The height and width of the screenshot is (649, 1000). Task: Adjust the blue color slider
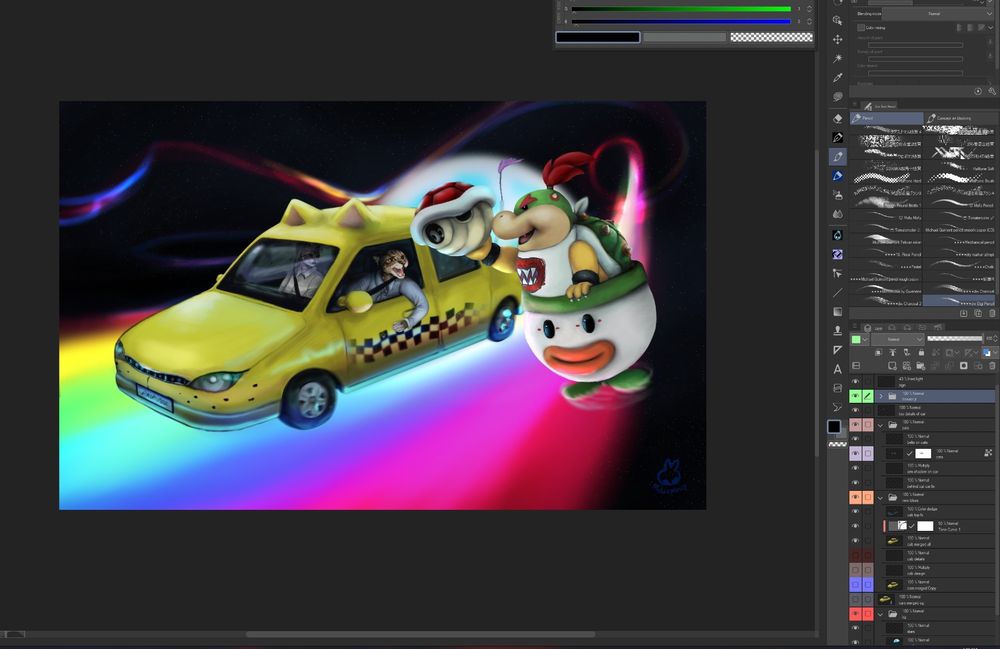pyautogui.click(x=681, y=22)
